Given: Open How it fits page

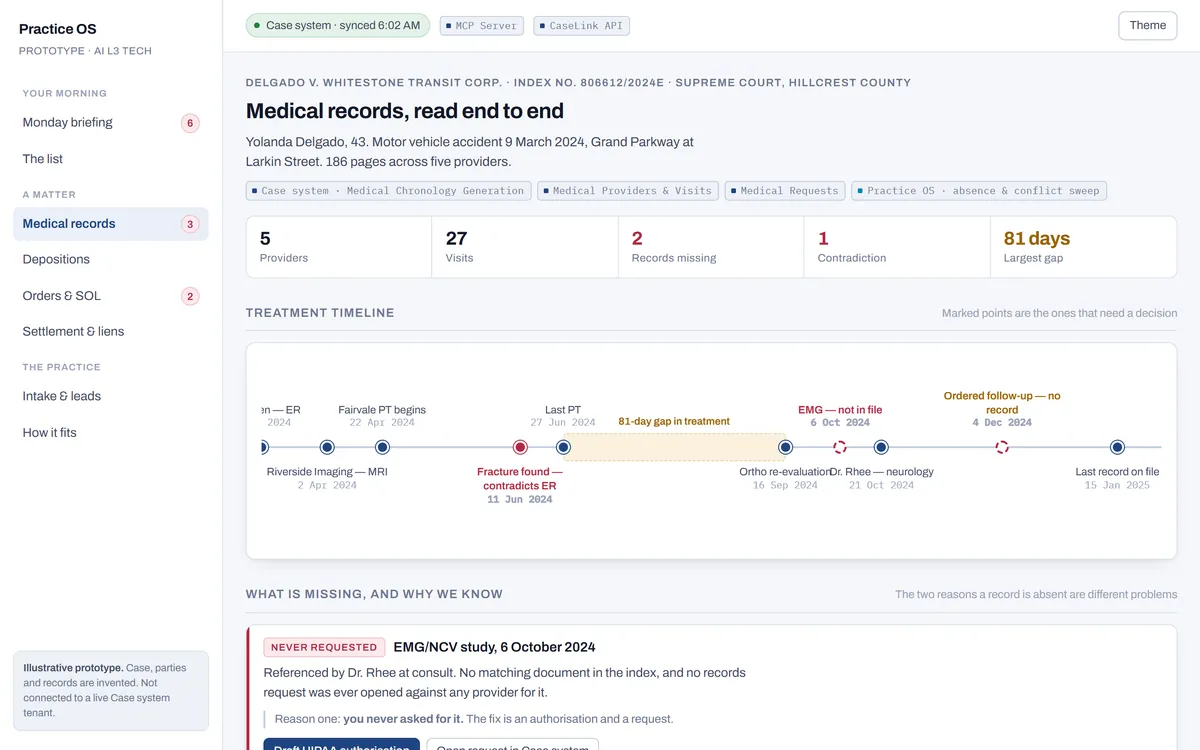Looking at the screenshot, I should pos(110,433).
